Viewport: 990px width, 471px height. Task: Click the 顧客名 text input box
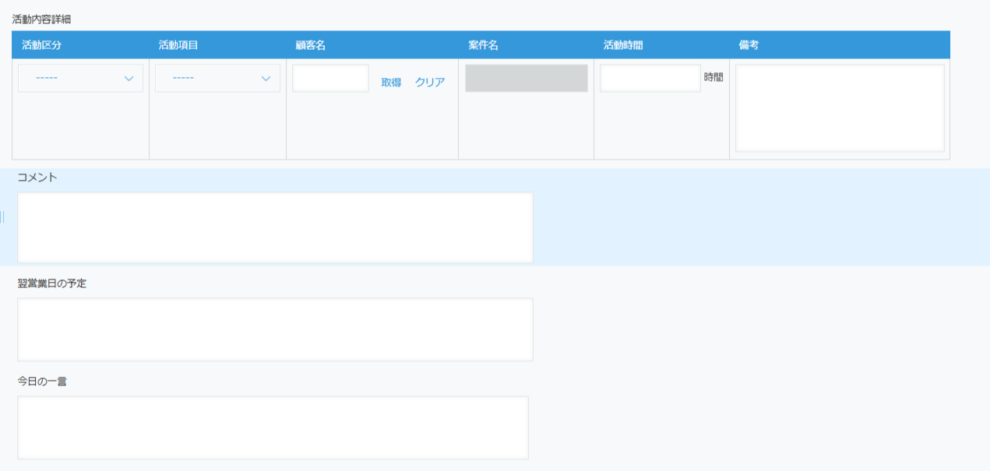point(330,79)
